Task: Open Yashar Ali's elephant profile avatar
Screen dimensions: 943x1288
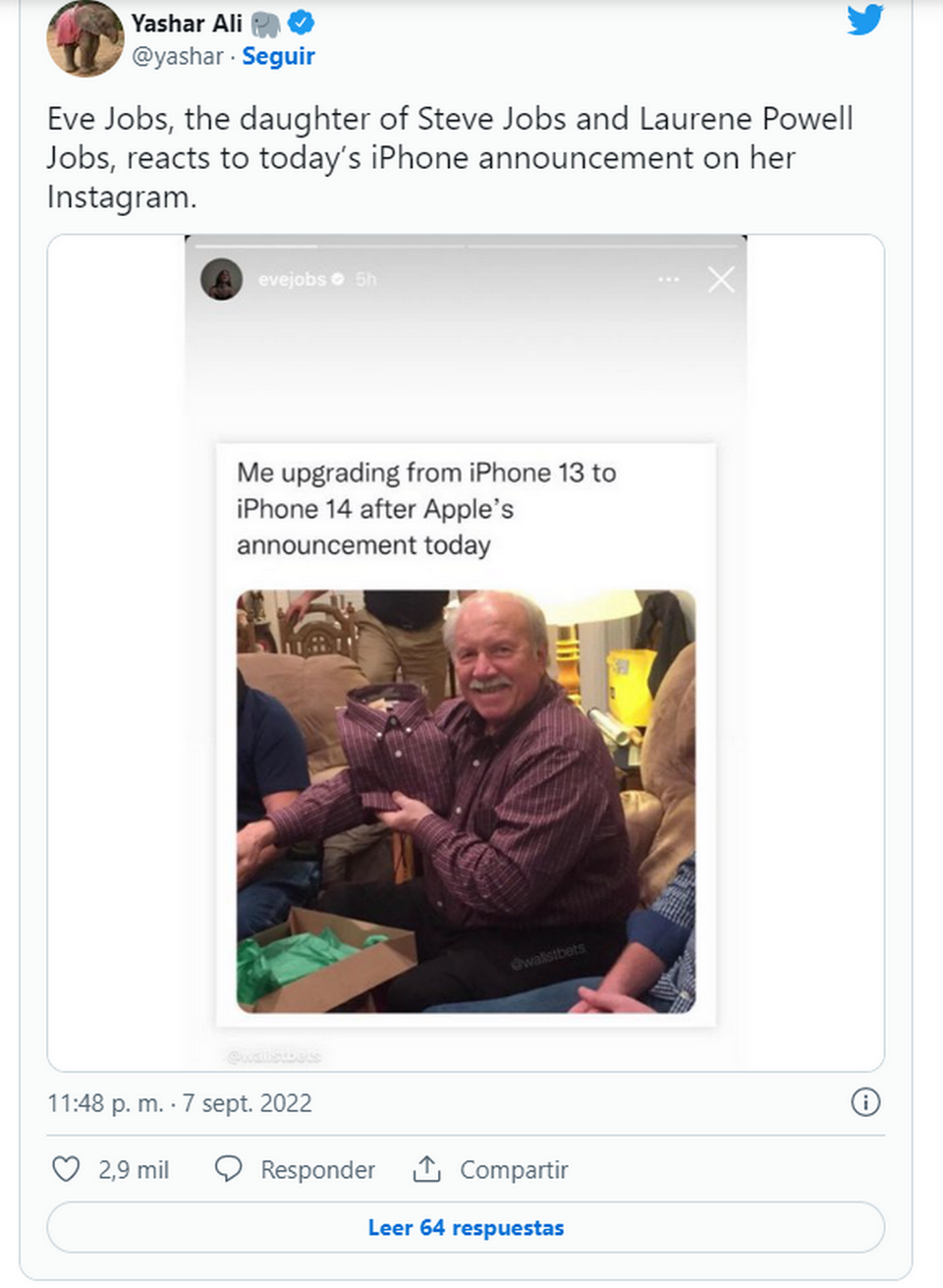Action: click(x=84, y=37)
